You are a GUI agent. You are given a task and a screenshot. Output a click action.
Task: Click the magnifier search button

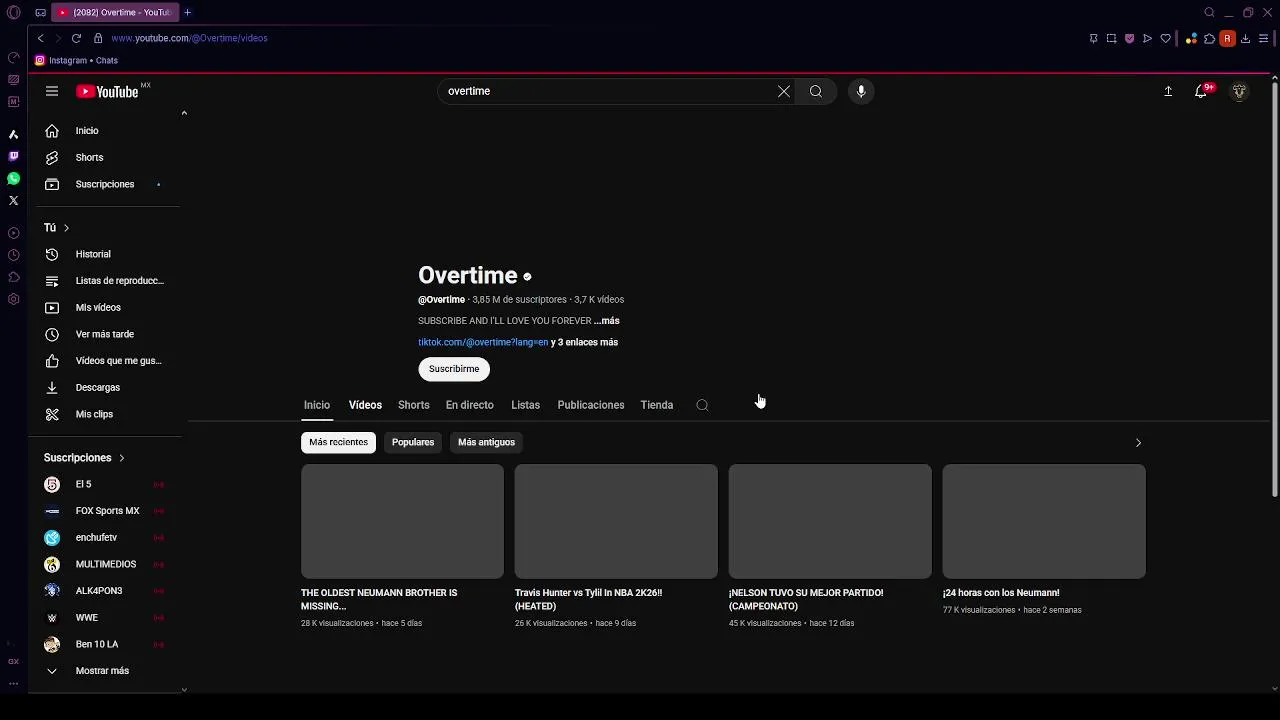tap(816, 91)
